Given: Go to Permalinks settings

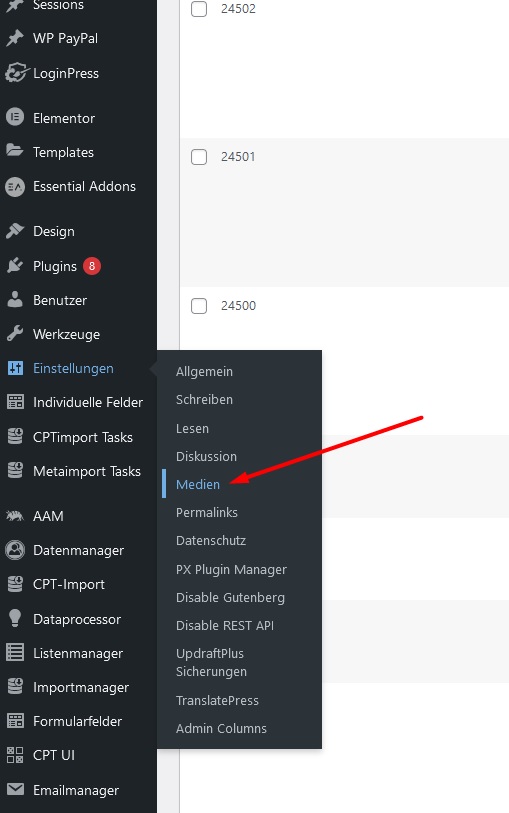Looking at the screenshot, I should (207, 513).
